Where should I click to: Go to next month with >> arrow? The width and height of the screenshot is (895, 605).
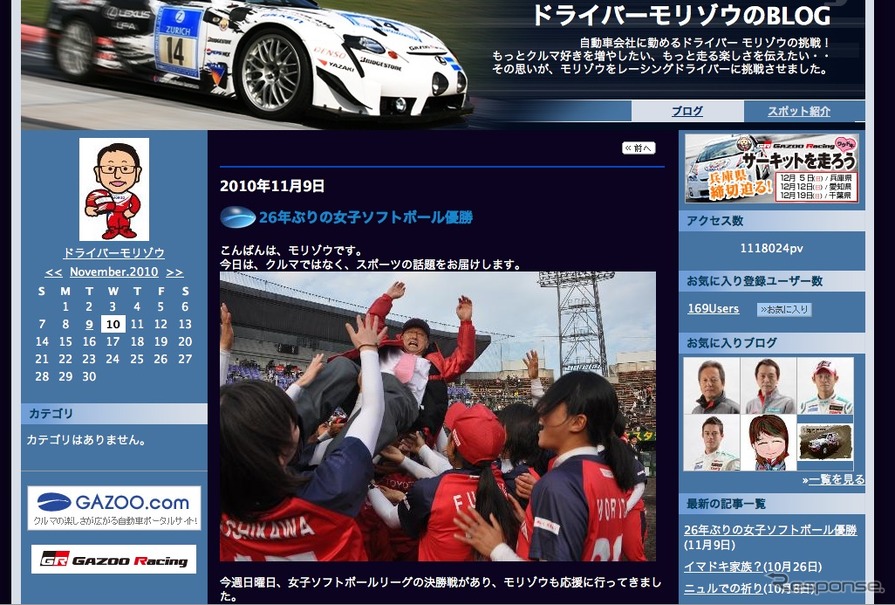175,272
